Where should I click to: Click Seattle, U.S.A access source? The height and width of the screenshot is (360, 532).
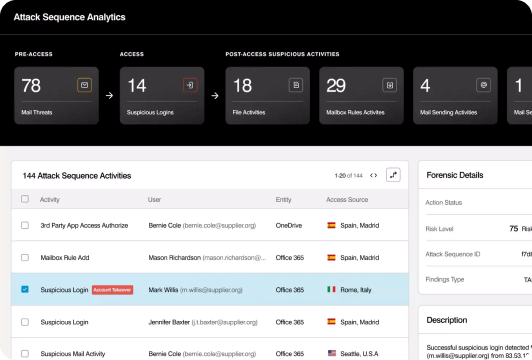point(359,354)
